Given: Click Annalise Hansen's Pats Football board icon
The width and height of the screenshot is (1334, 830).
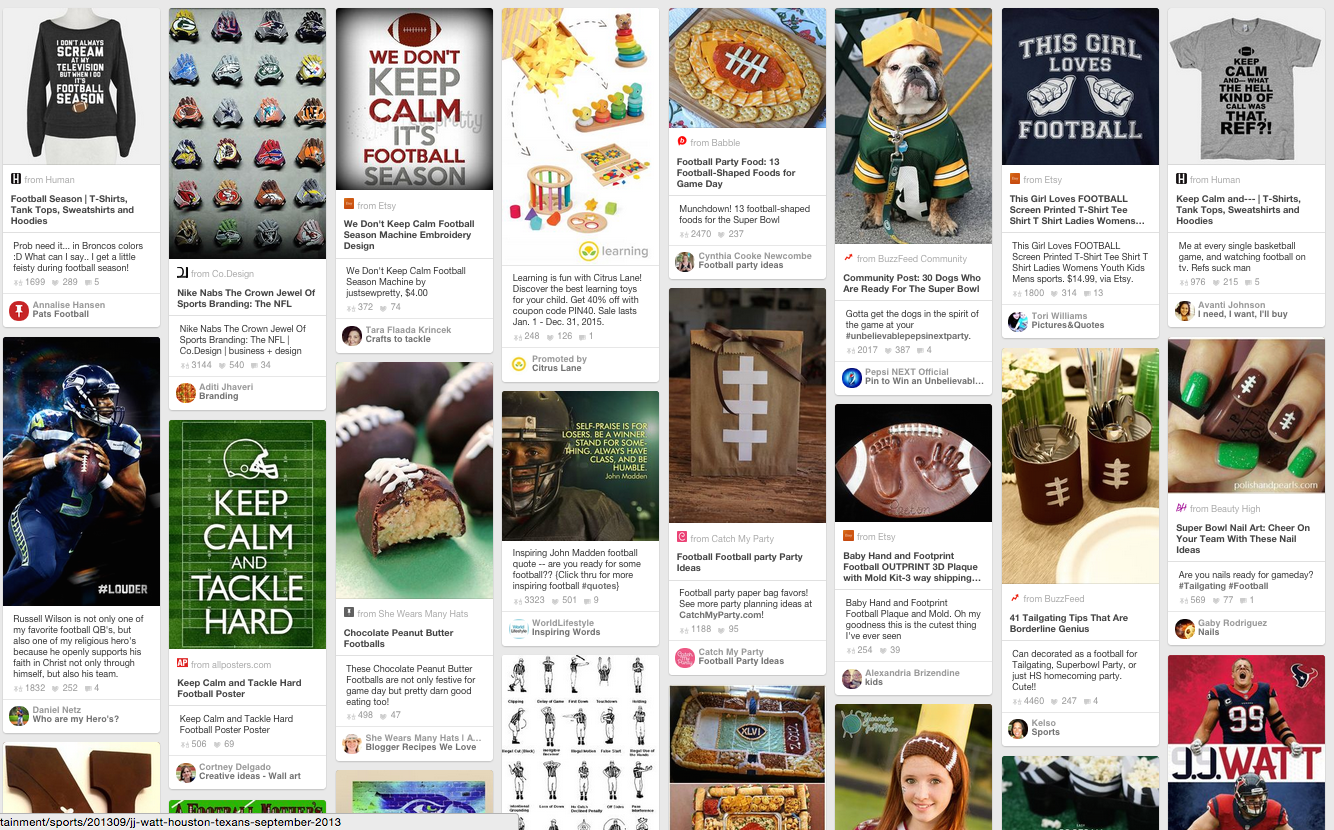Looking at the screenshot, I should click(x=19, y=311).
